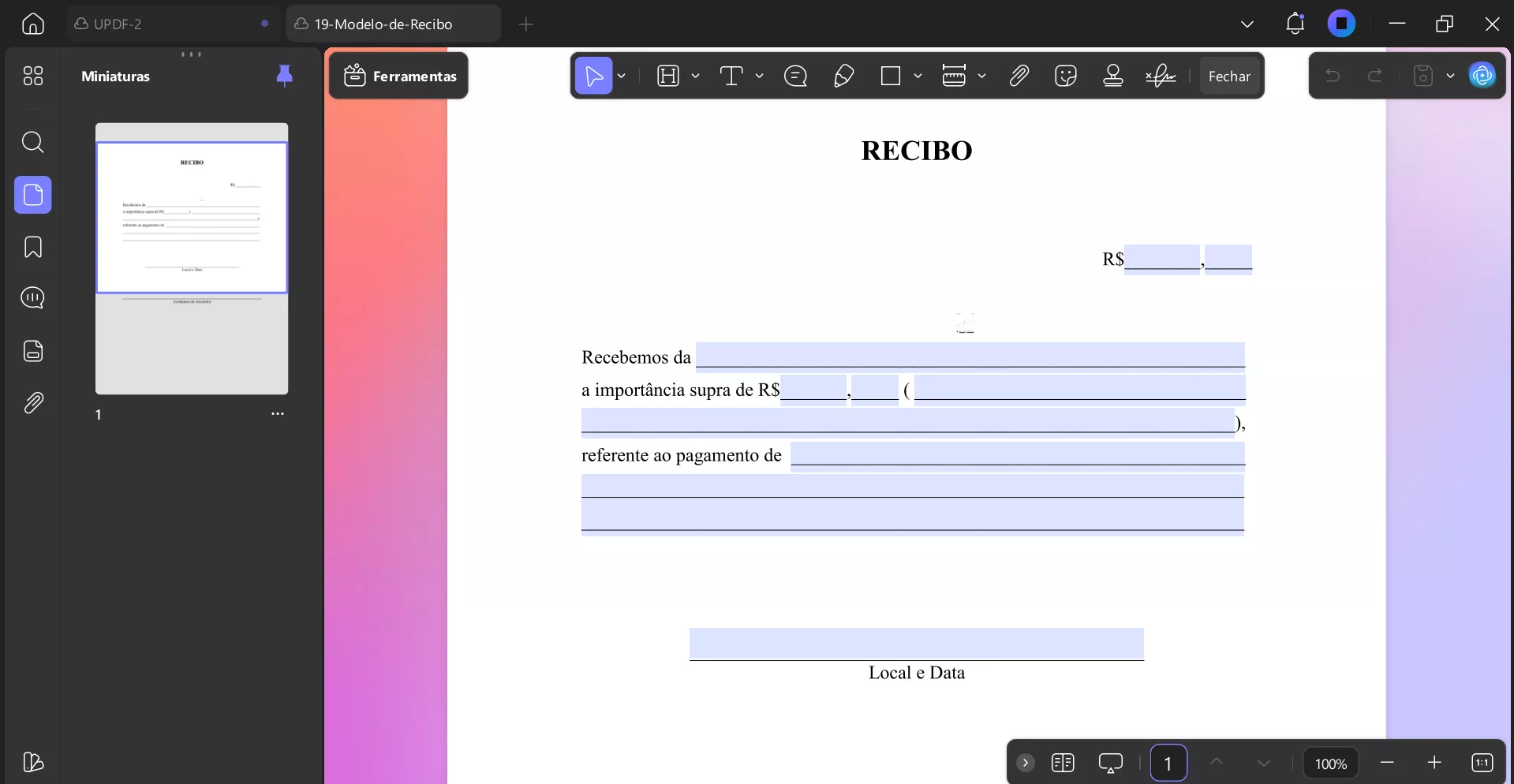Expand the save options dropdown
The height and width of the screenshot is (784, 1514).
(1450, 76)
